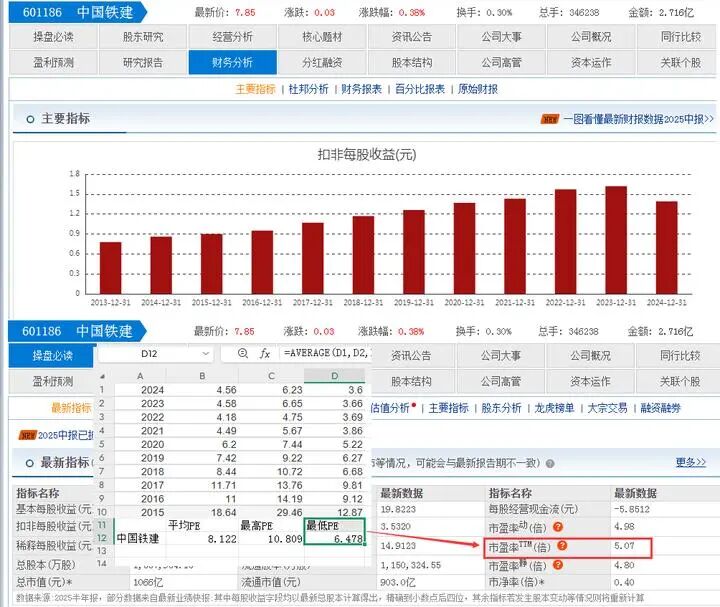Click the 最低PE header cell
The height and width of the screenshot is (607, 720).
coord(335,525)
